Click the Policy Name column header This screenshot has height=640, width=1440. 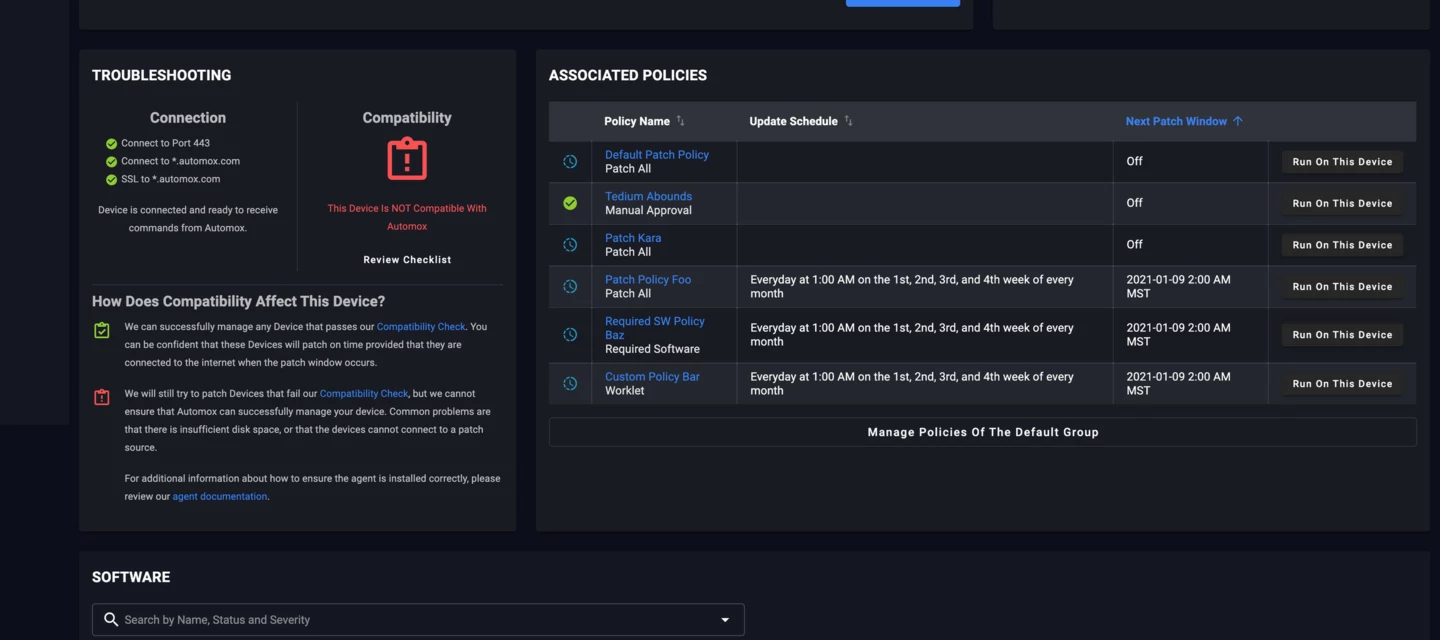(637, 121)
